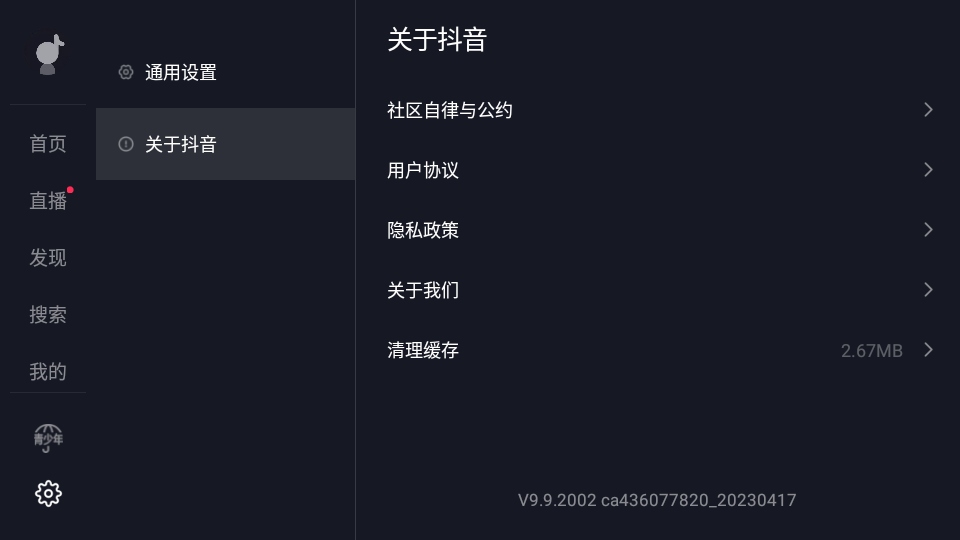Open the 发现 section
This screenshot has height=540, width=960.
(x=48, y=258)
